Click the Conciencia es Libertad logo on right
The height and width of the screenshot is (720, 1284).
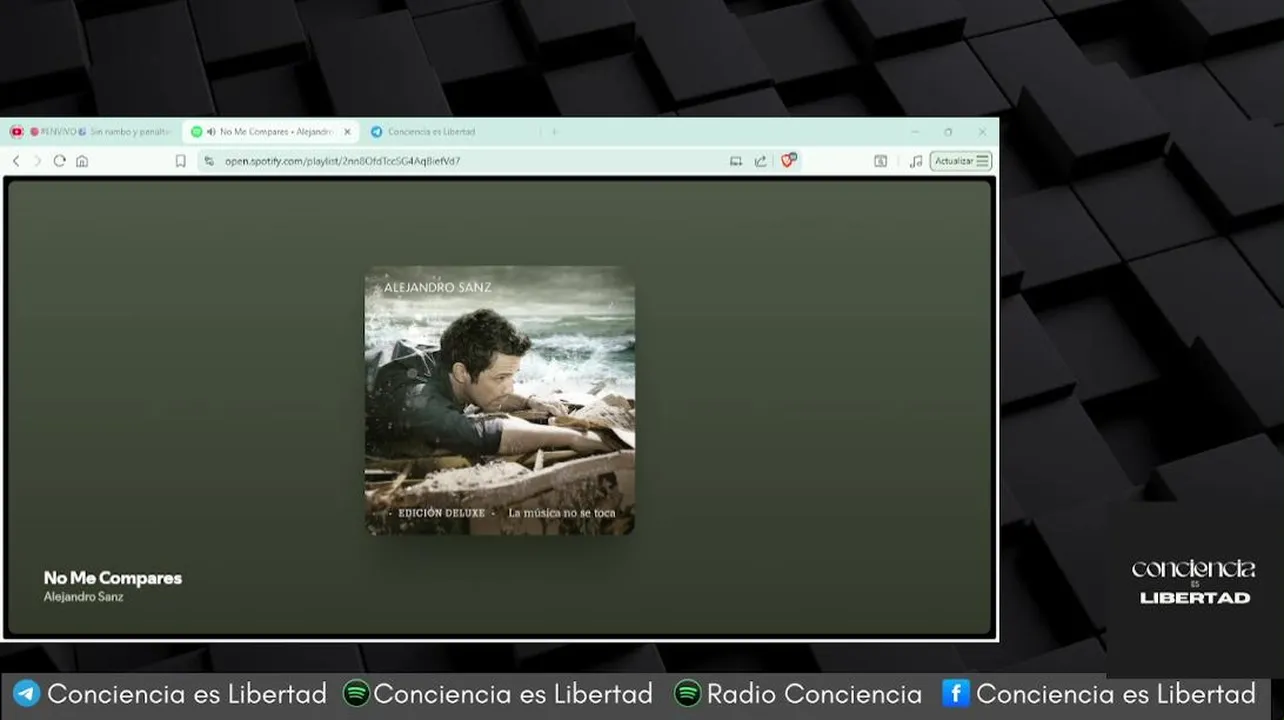pyautogui.click(x=1193, y=582)
